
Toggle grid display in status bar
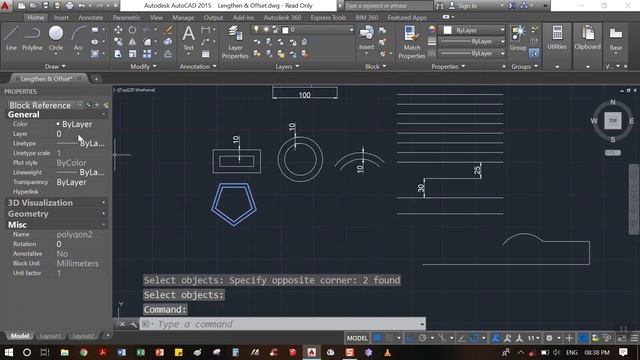378,338
